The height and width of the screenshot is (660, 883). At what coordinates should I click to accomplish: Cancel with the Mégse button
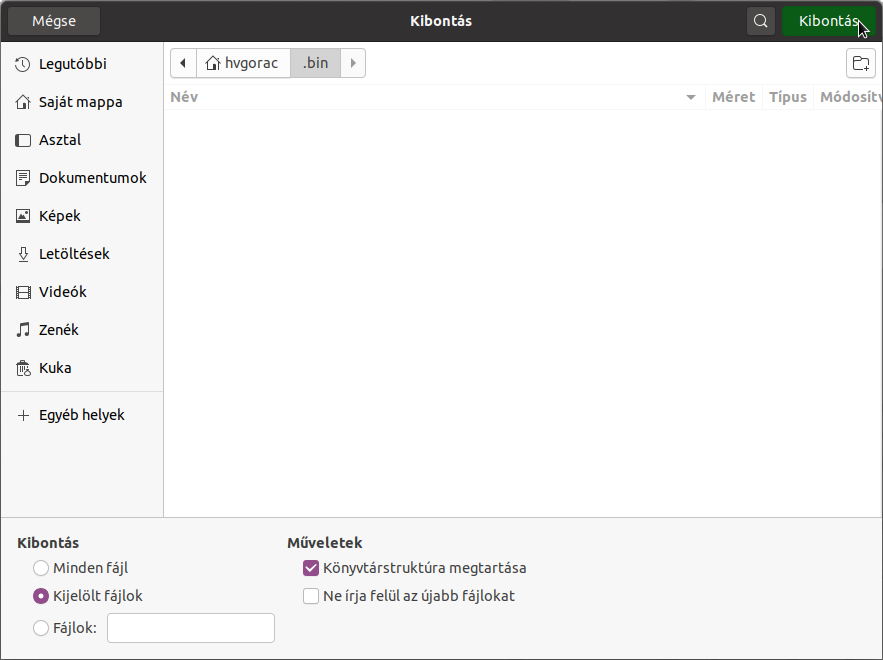click(x=54, y=21)
